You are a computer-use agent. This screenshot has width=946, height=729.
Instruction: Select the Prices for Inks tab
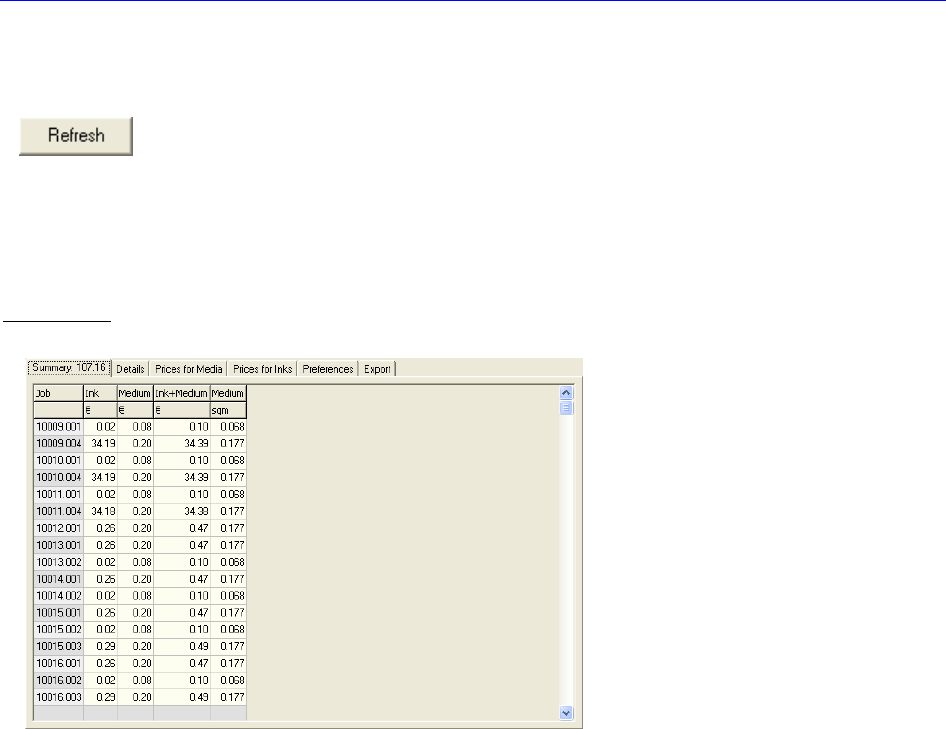263,369
